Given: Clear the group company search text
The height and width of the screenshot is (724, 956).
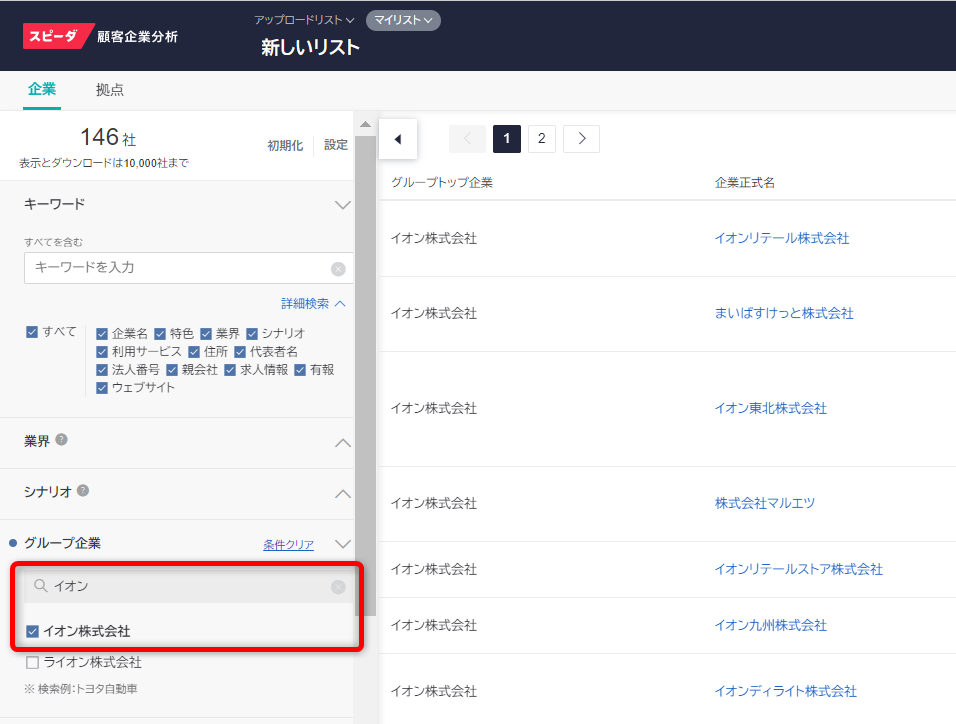Looking at the screenshot, I should pyautogui.click(x=338, y=587).
